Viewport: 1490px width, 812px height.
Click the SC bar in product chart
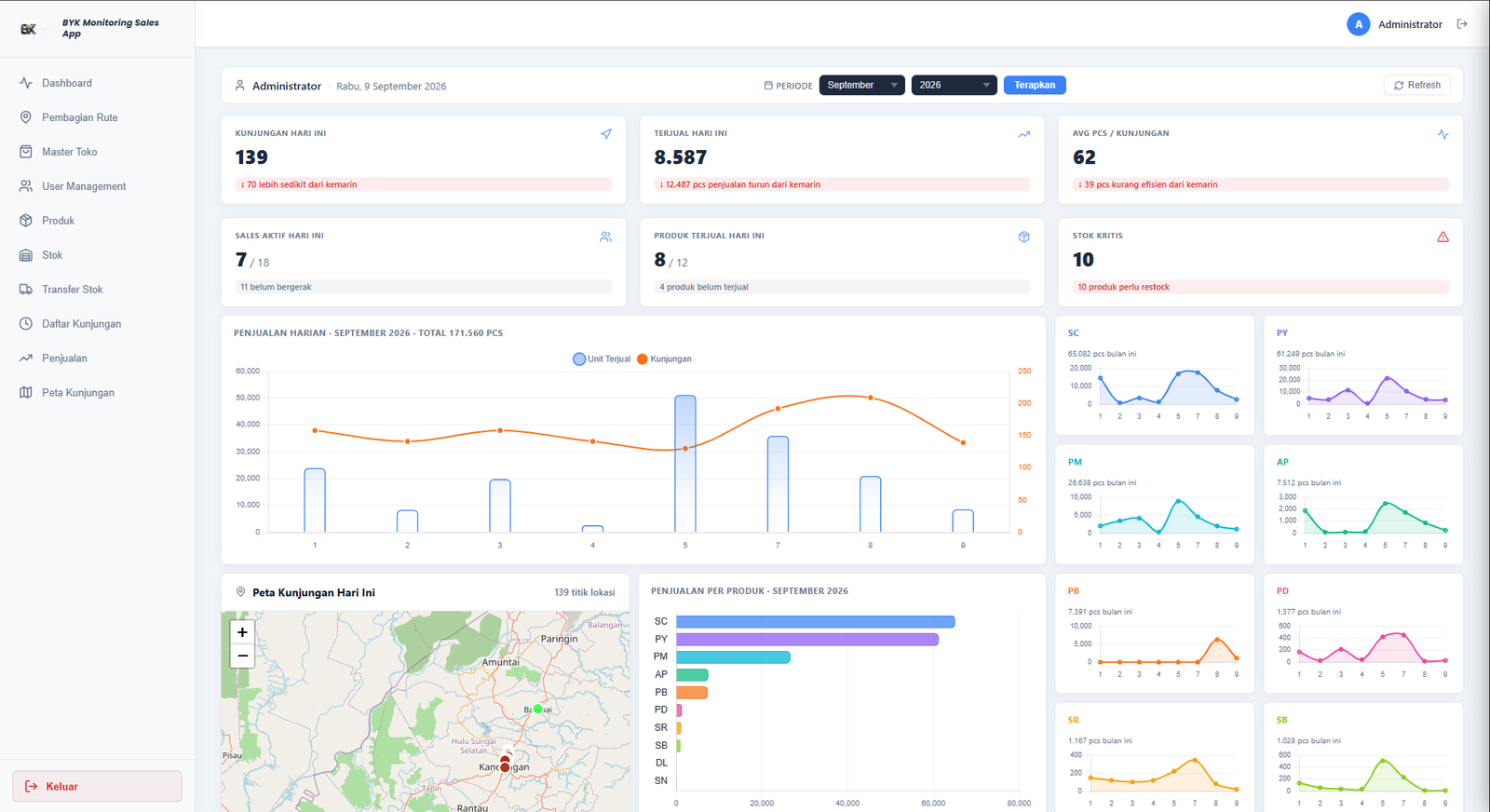815,621
